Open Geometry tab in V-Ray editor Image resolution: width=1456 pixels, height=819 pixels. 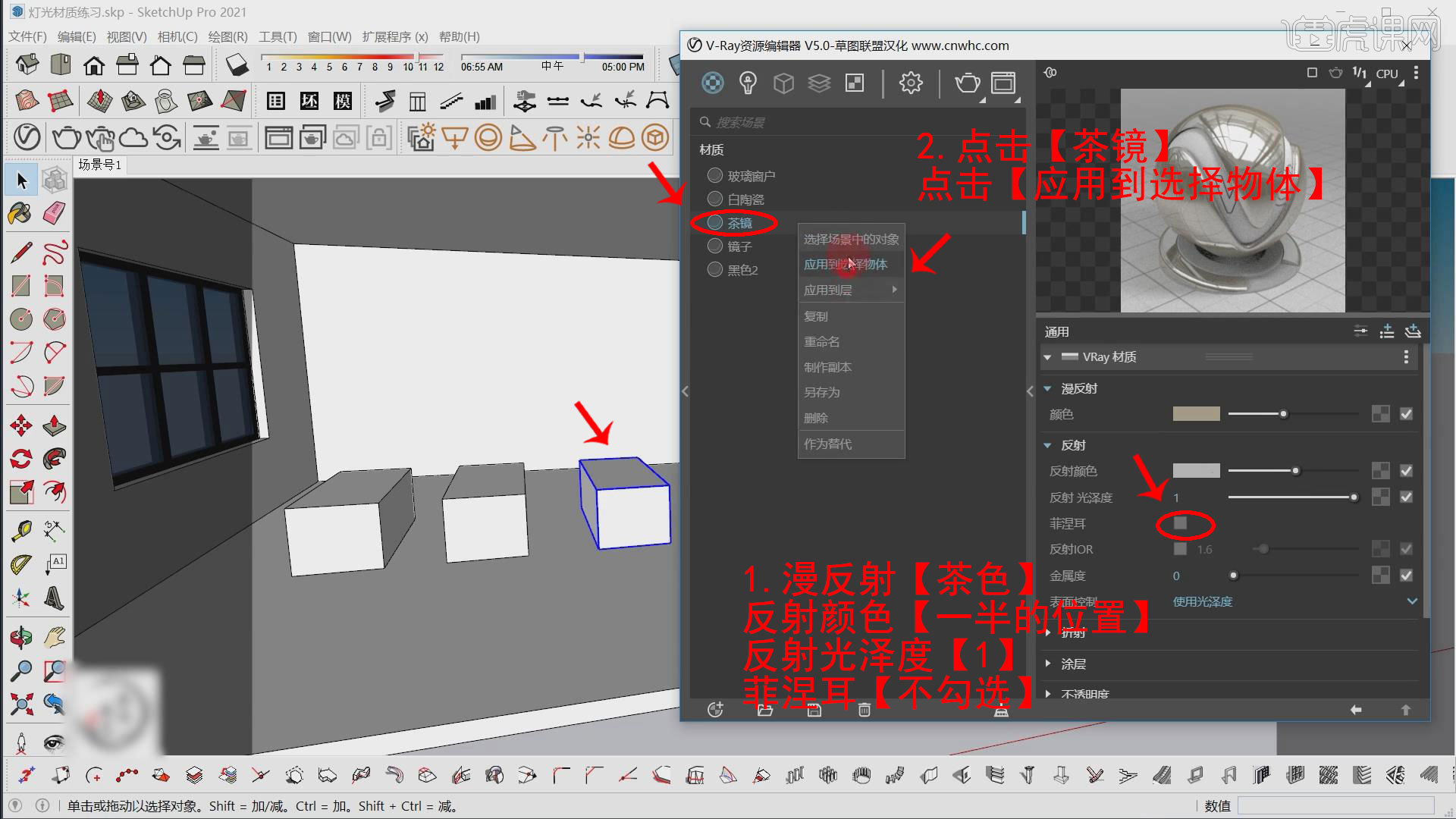click(783, 83)
